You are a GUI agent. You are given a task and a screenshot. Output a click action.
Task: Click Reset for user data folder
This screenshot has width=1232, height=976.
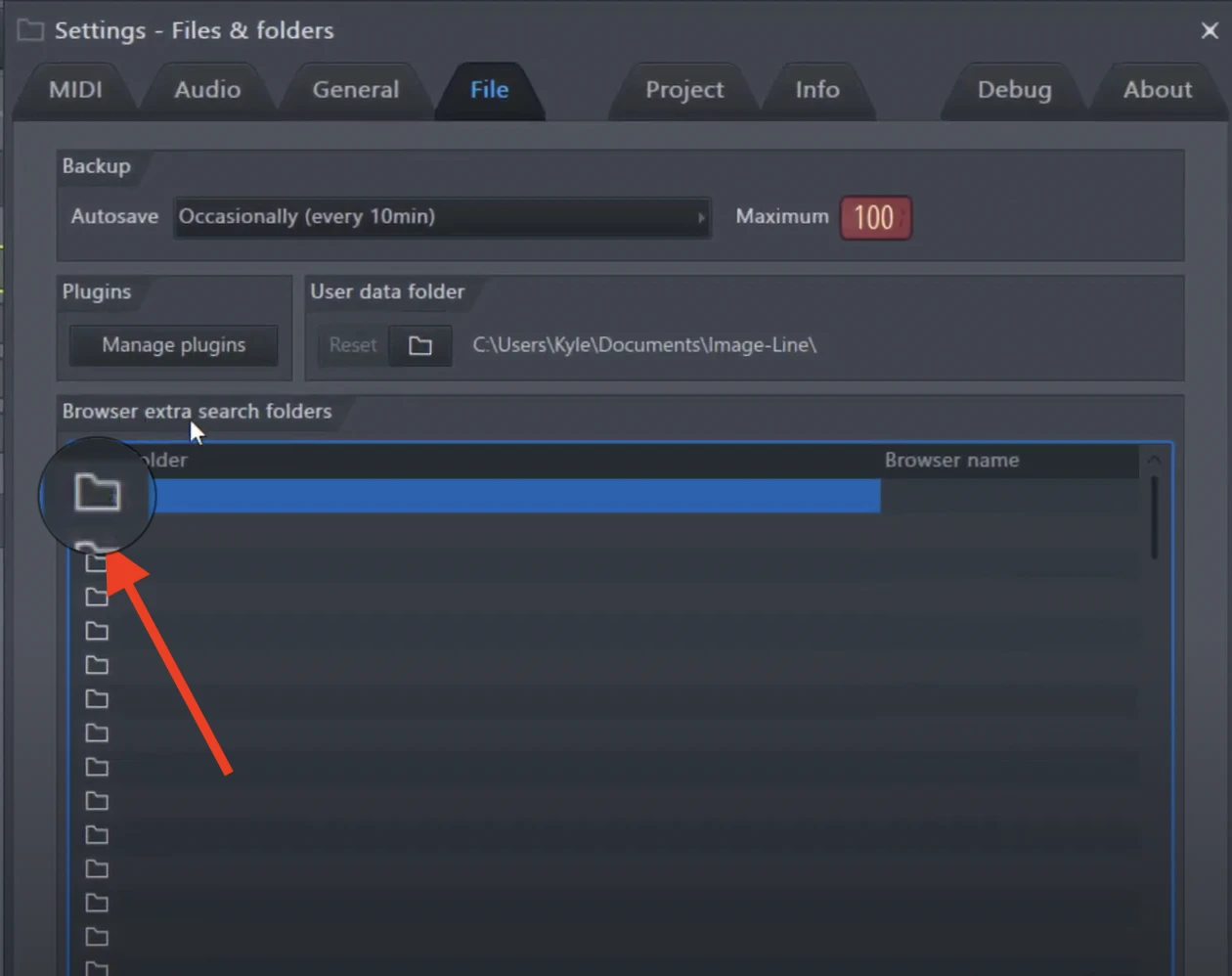pos(352,346)
